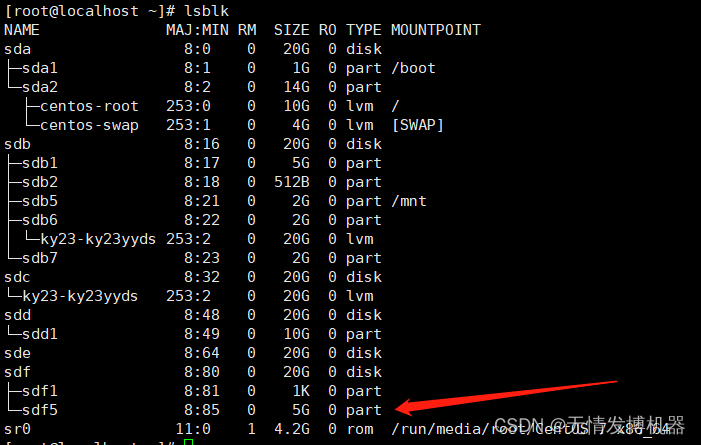Click the 10G size of sdd1
701x445 pixels.
pos(296,334)
